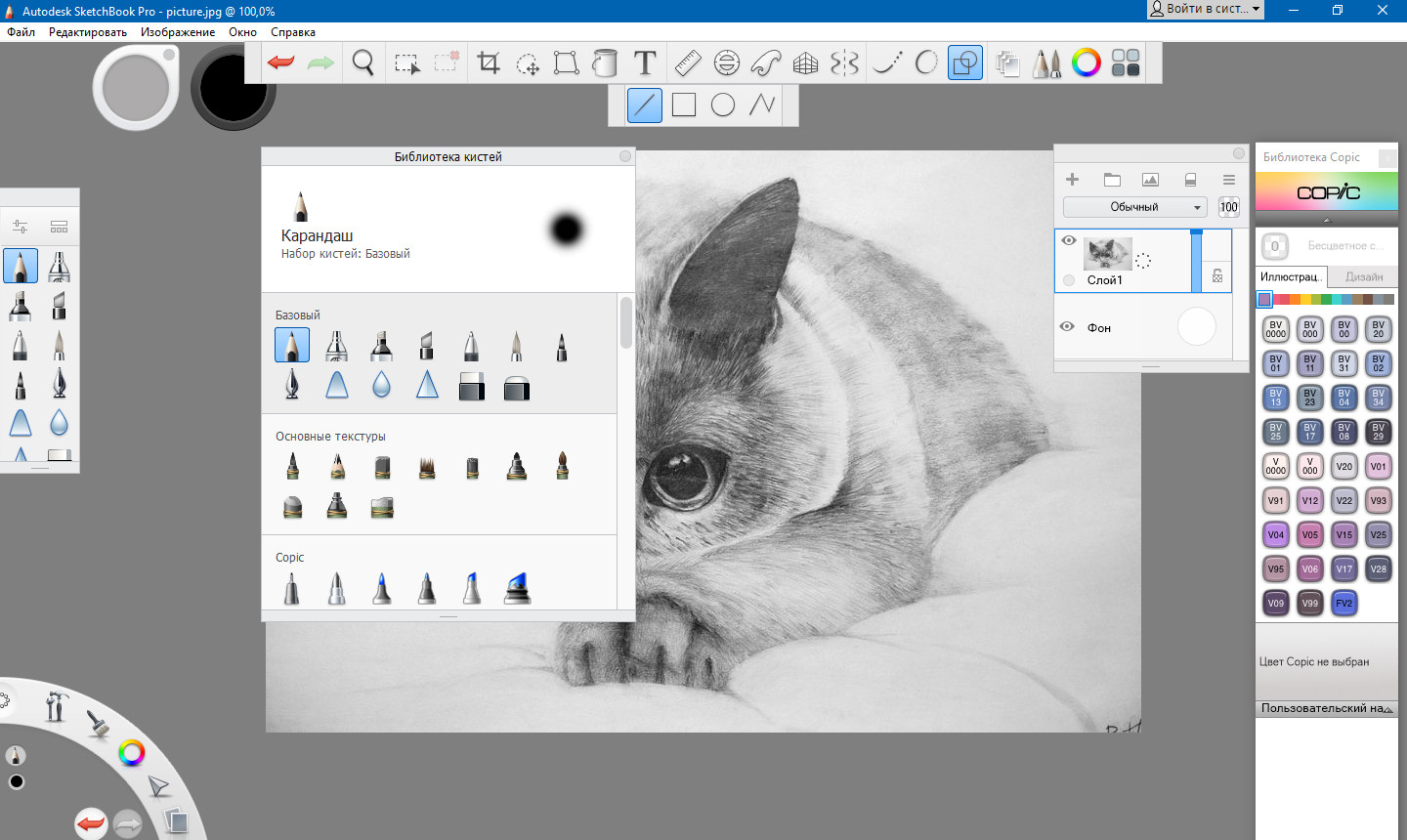Add a layer group folder
The height and width of the screenshot is (840, 1407).
tap(1112, 180)
